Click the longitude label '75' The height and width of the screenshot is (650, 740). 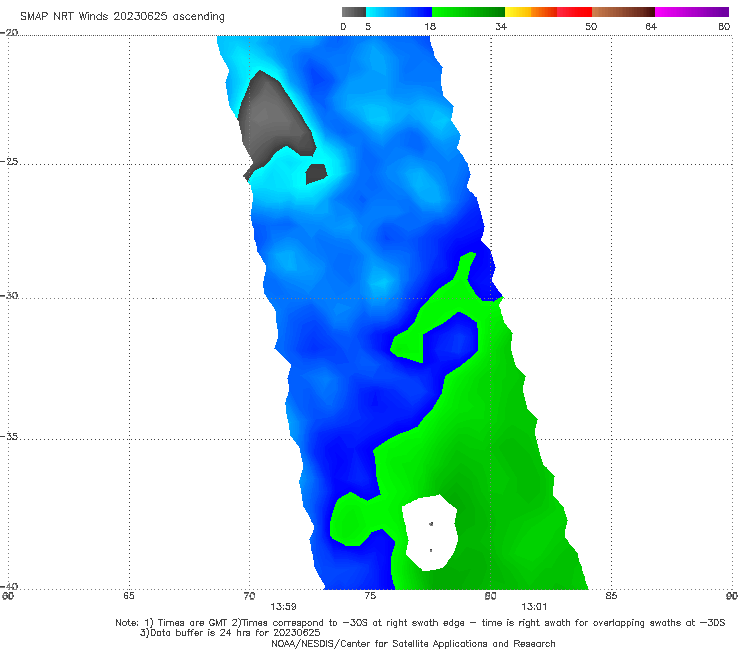tap(370, 596)
